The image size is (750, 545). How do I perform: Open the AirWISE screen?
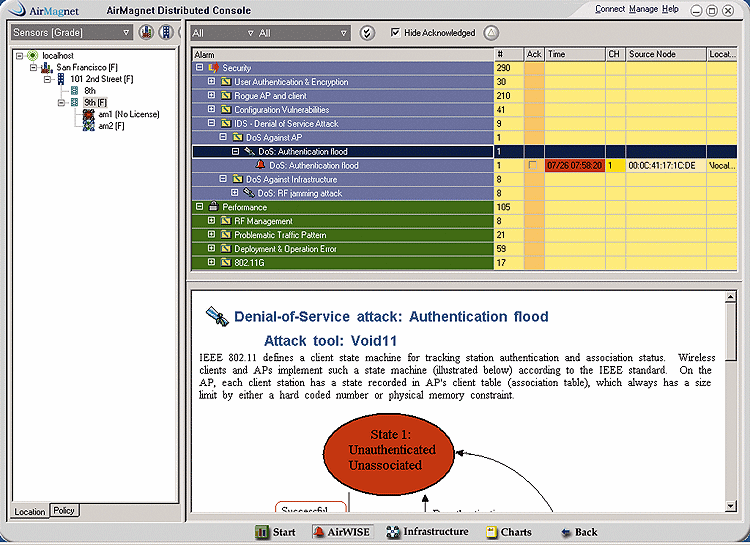341,532
